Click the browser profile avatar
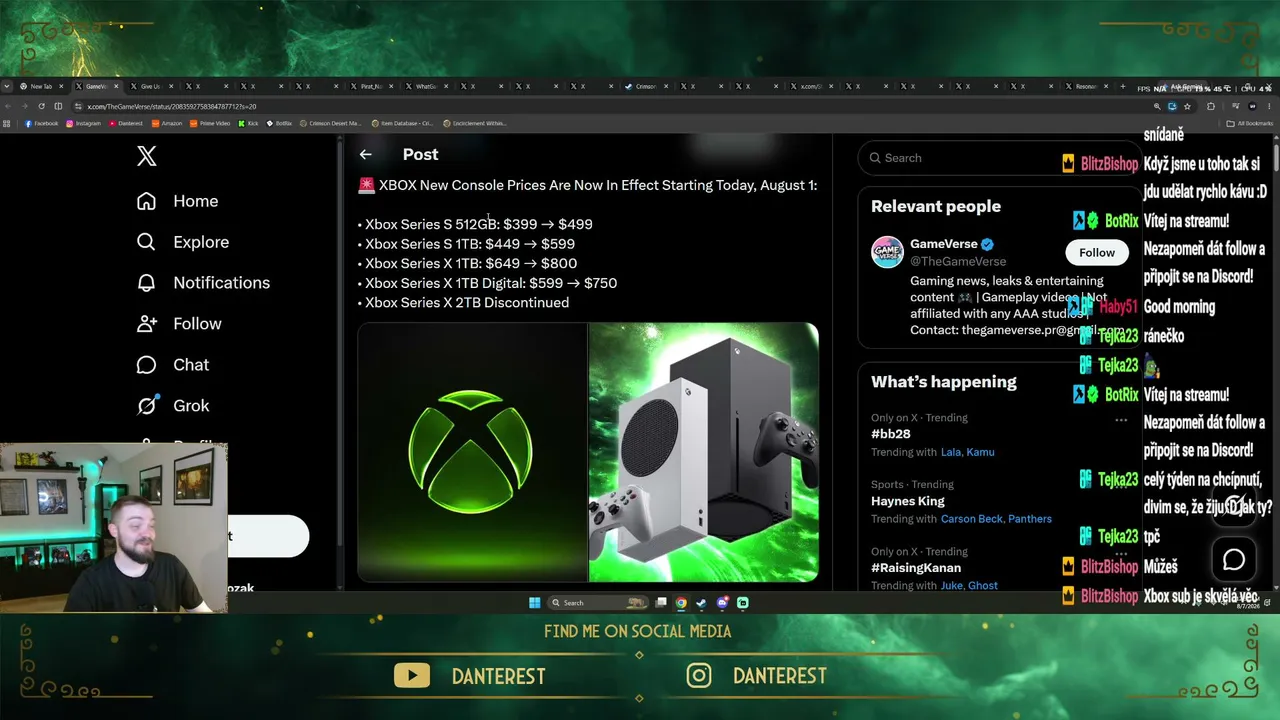This screenshot has width=1280, height=720. coord(1251,106)
